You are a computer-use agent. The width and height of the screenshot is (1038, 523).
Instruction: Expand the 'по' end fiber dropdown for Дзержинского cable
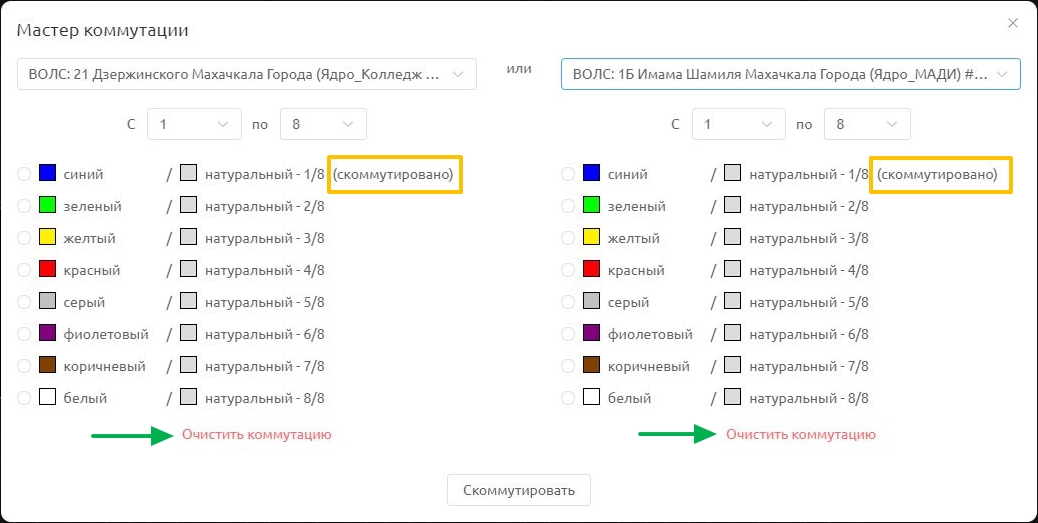tap(323, 124)
